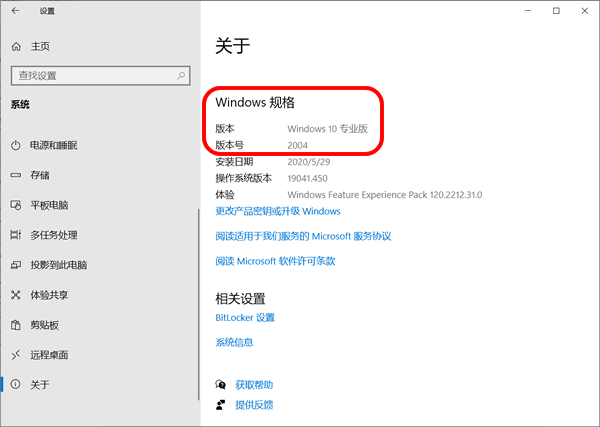Viewport: 600px width, 427px height.
Task: Click the 安装日期 label
Action: tap(234, 162)
